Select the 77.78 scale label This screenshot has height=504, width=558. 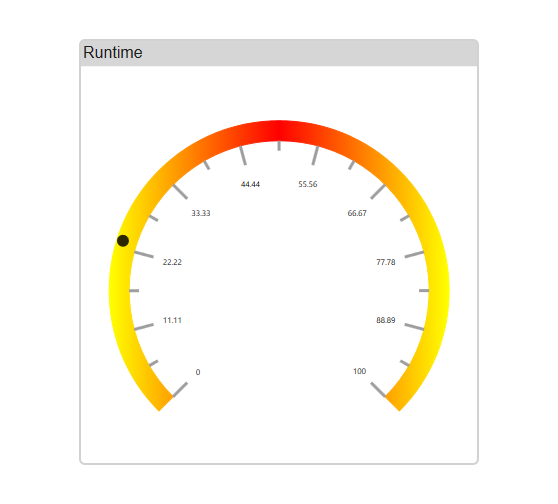[x=386, y=262]
